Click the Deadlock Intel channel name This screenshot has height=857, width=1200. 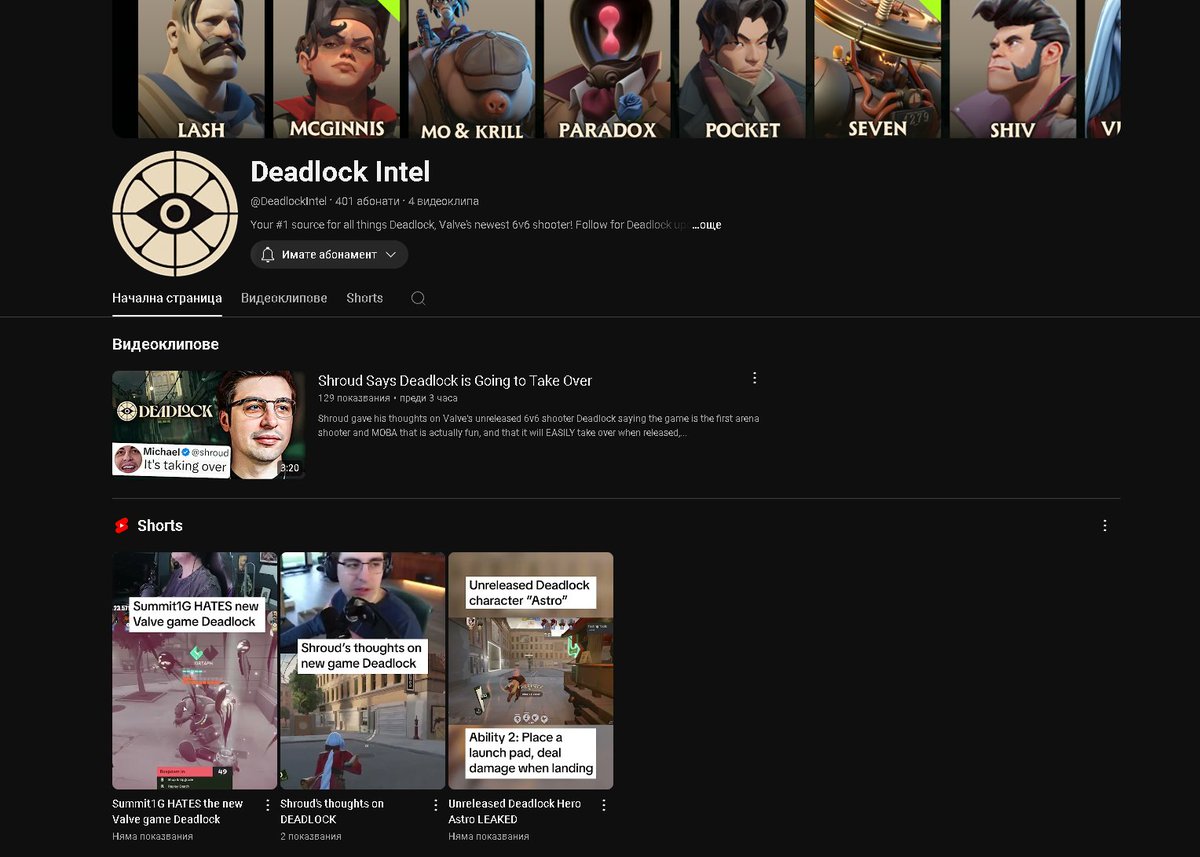[340, 172]
